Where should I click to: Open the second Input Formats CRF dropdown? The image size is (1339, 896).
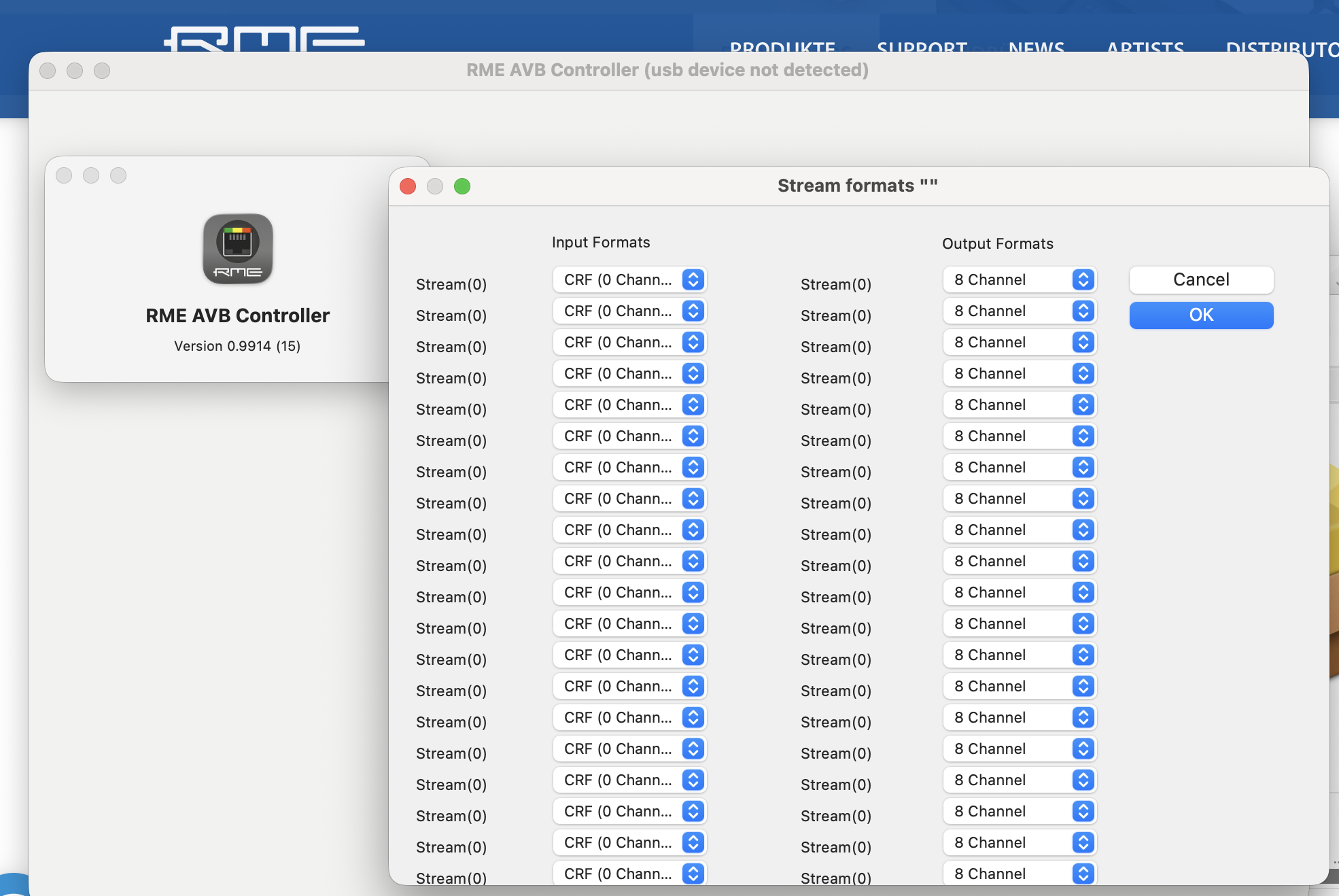click(629, 311)
